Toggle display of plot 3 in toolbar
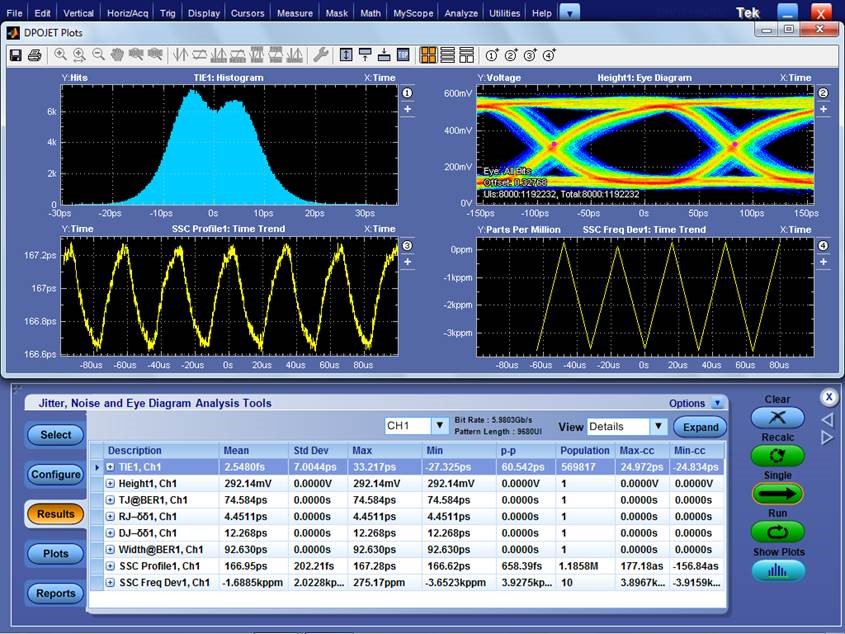Image resolution: width=845 pixels, height=634 pixels. pyautogui.click(x=528, y=55)
